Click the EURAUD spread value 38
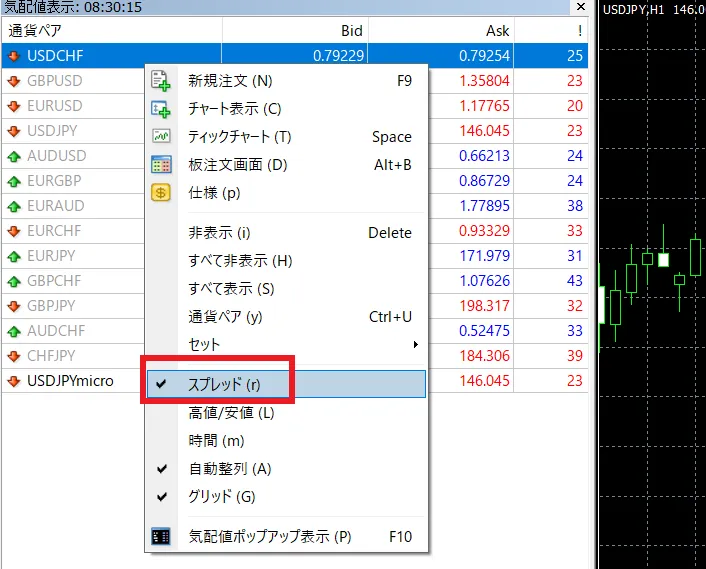Image resolution: width=706 pixels, height=569 pixels. [x=575, y=206]
